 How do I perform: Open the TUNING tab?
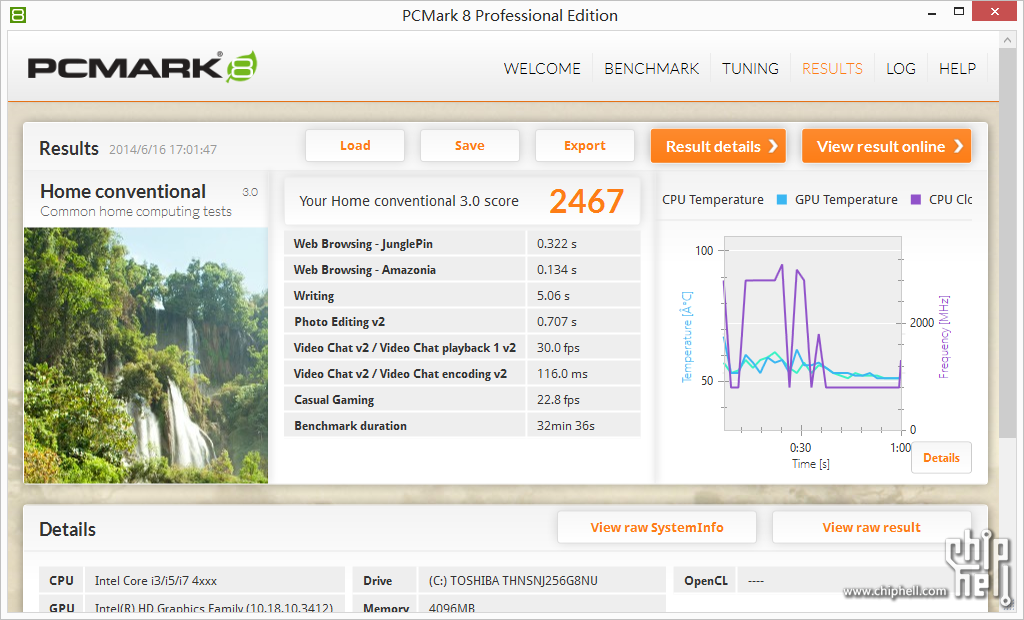pyautogui.click(x=750, y=69)
